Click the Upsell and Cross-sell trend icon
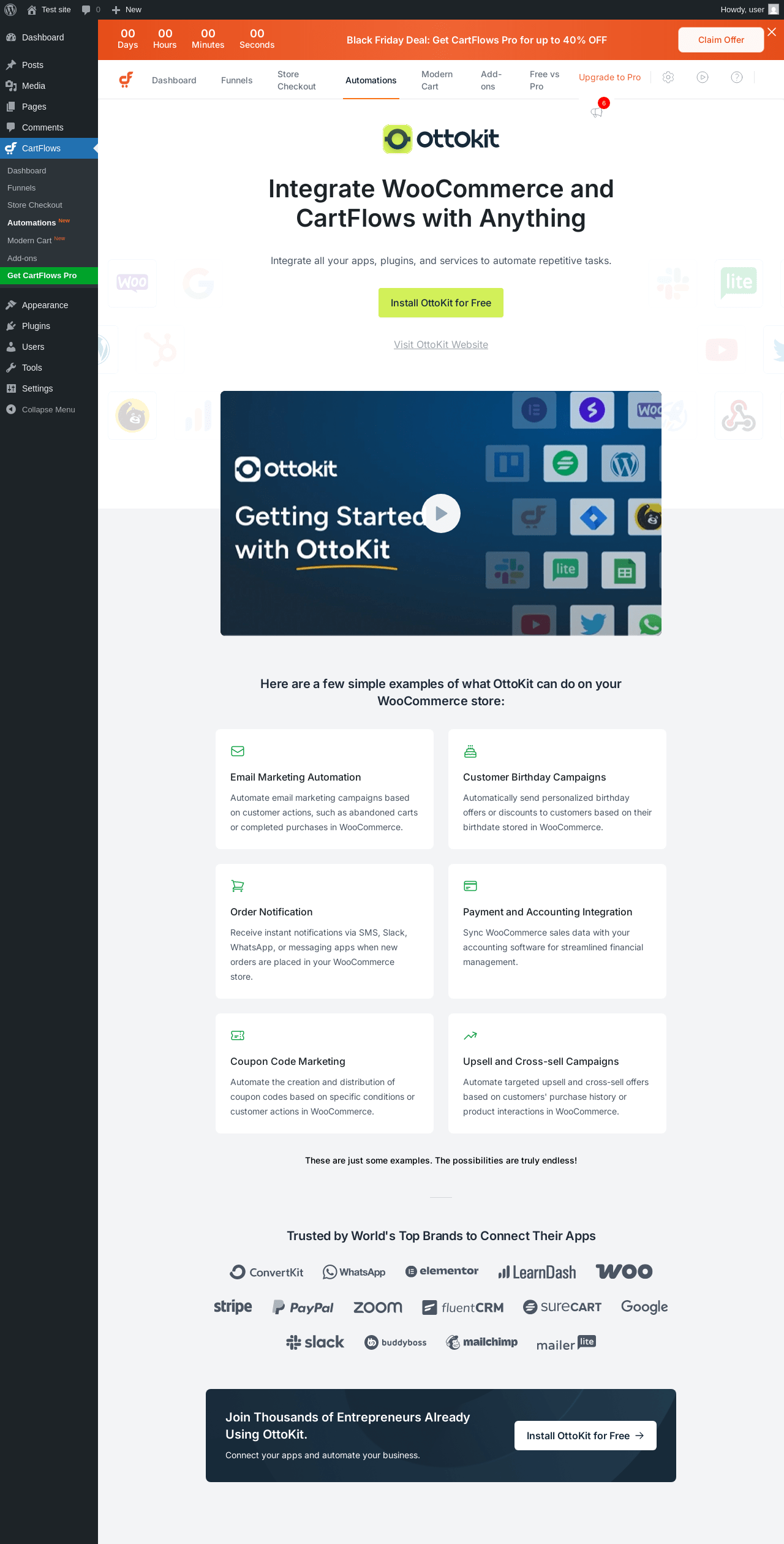784x1544 pixels. (x=470, y=1035)
